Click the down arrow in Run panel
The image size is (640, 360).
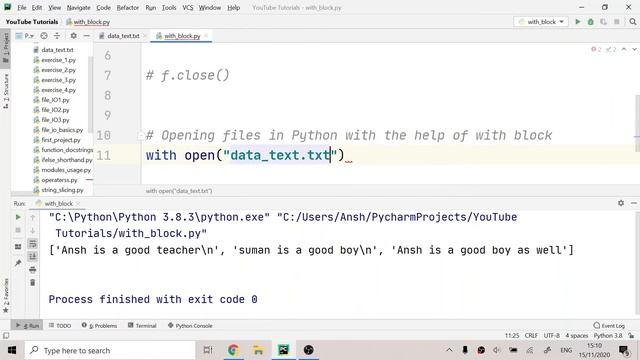33,230
